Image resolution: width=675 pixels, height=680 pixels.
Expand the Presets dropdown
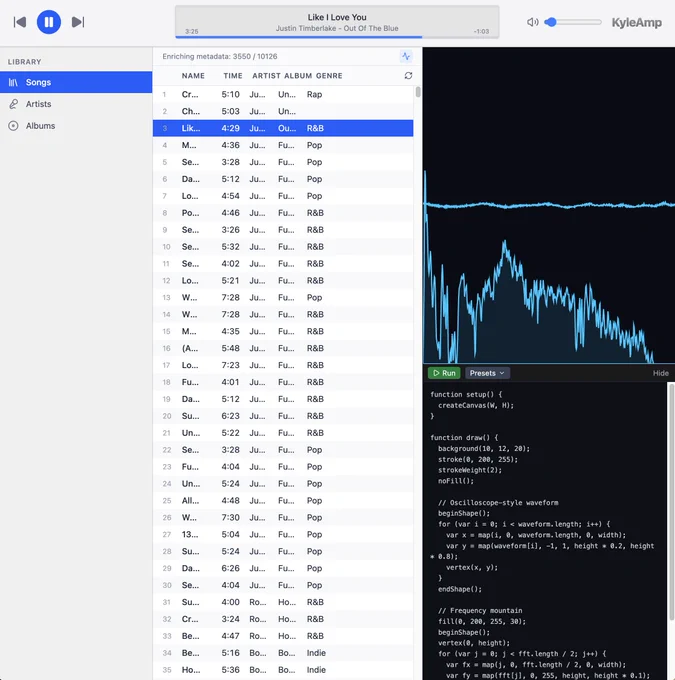pos(487,373)
